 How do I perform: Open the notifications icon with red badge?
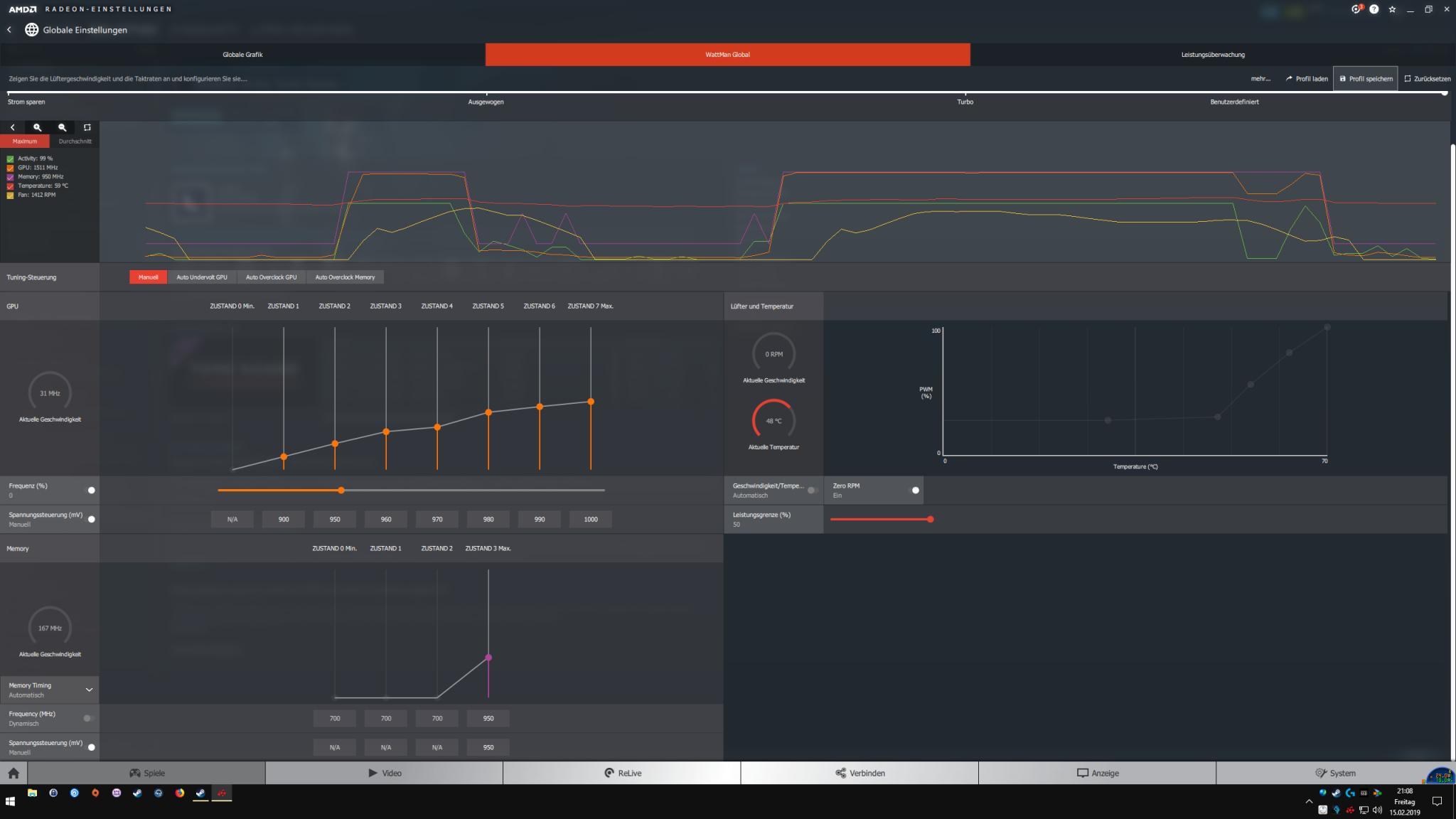point(1356,9)
